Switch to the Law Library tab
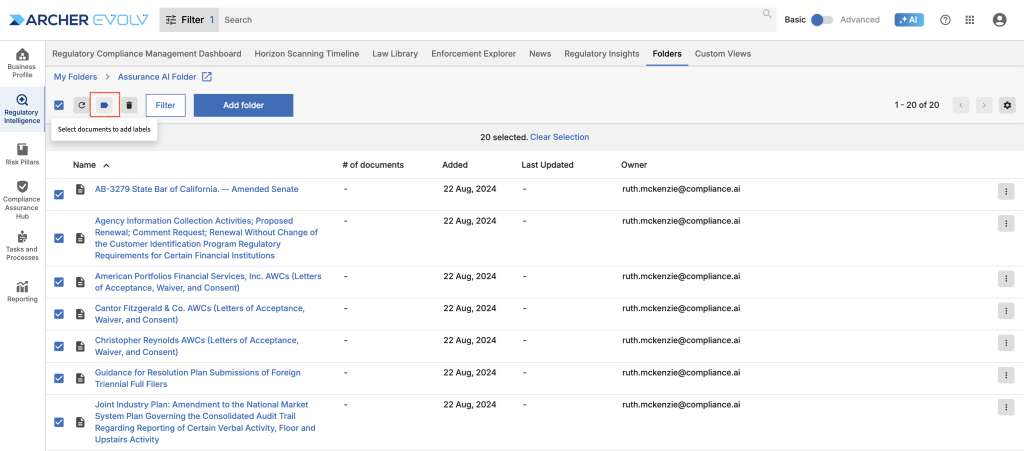The height and width of the screenshot is (451, 1024). (395, 54)
